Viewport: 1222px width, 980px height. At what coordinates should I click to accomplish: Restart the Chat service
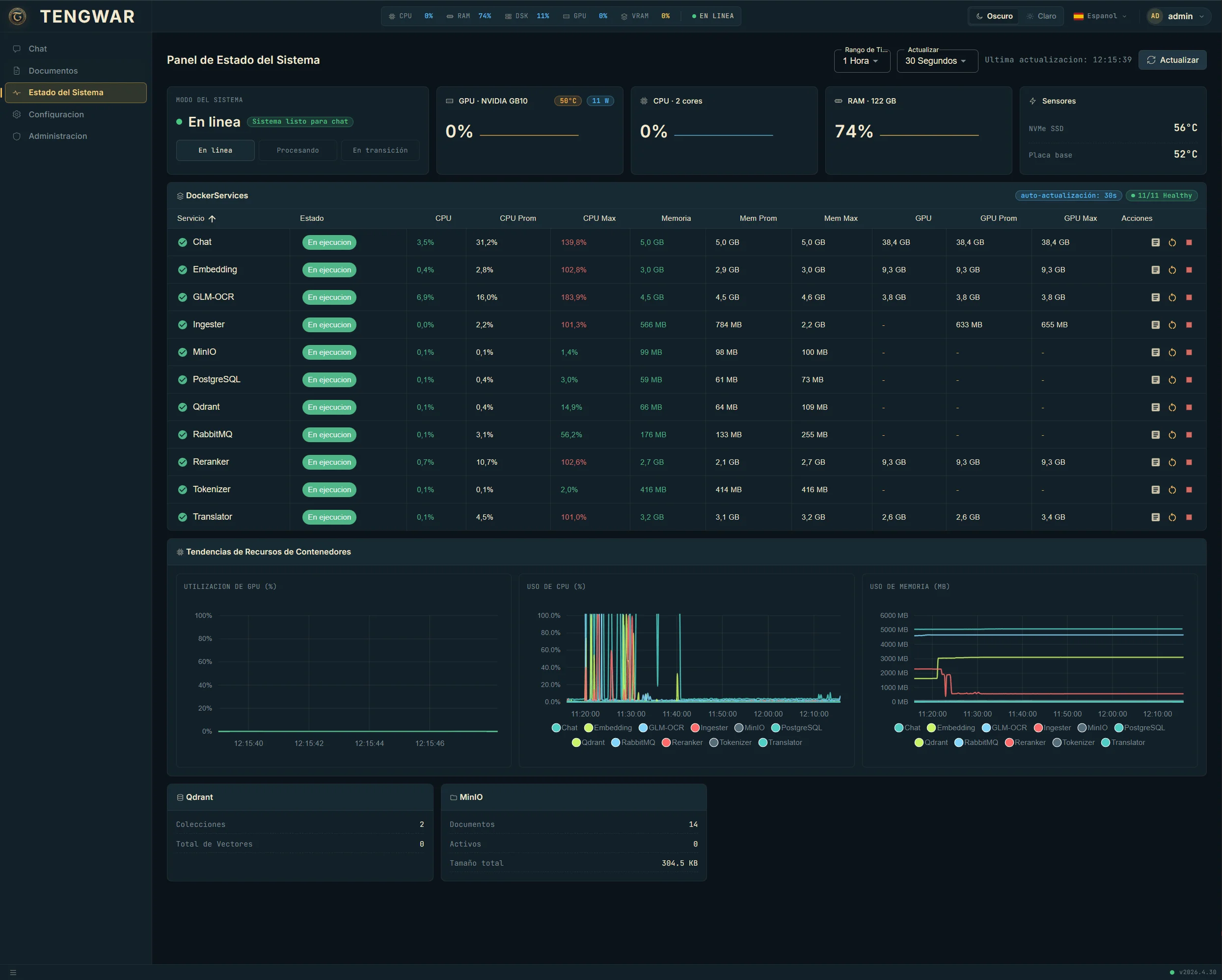(x=1172, y=242)
